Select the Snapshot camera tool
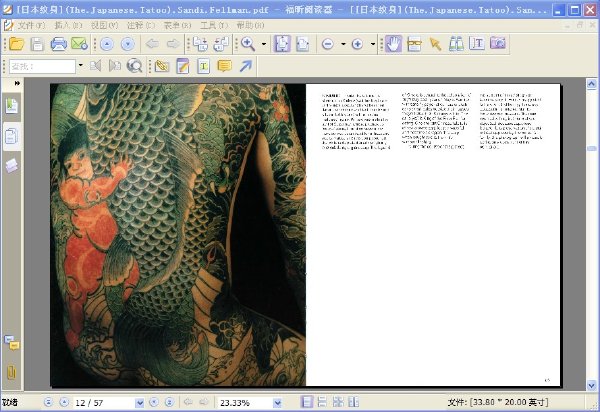Screen dimensions: 600x412 497,43
